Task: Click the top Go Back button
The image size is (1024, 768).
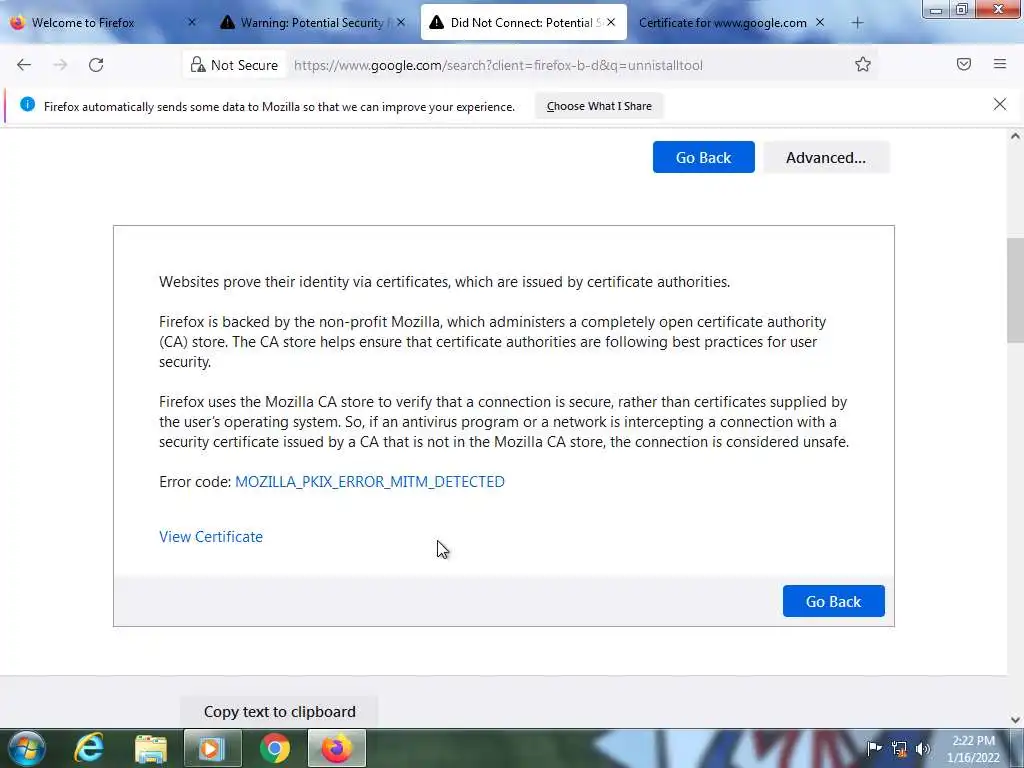Action: click(703, 157)
